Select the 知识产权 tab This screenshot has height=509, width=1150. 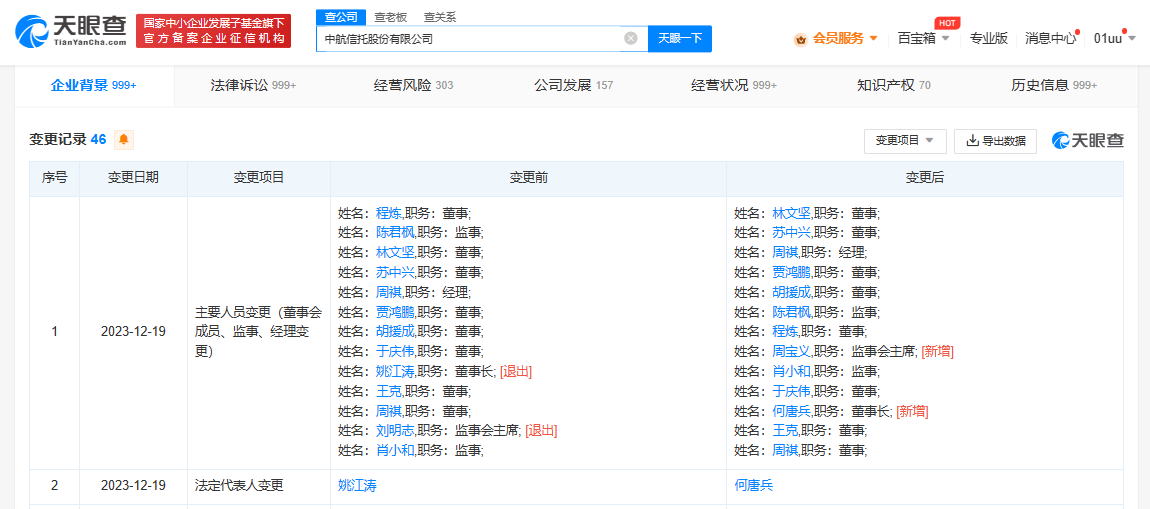coord(893,85)
